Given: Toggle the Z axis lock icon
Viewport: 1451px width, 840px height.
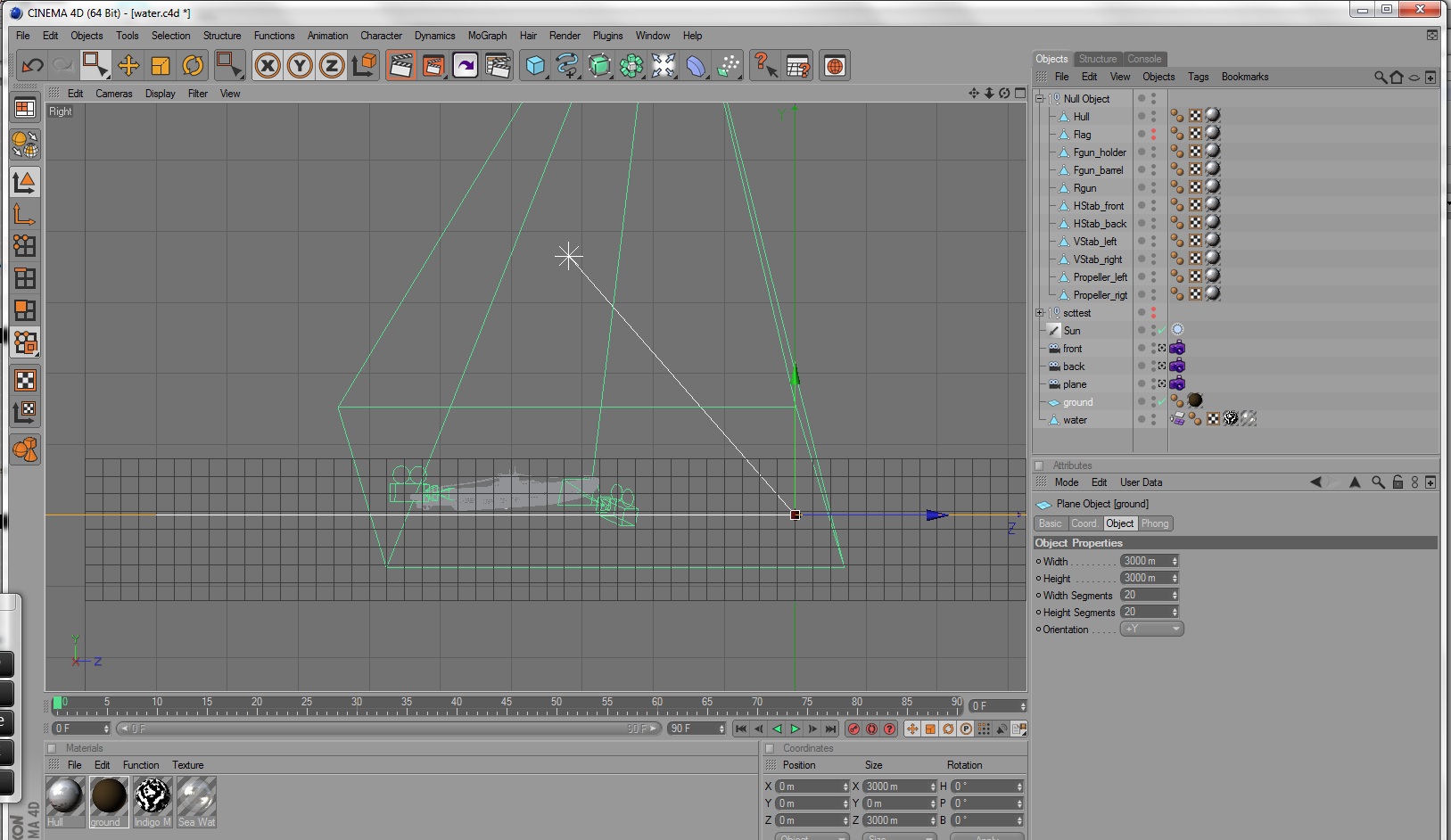Looking at the screenshot, I should [x=332, y=65].
